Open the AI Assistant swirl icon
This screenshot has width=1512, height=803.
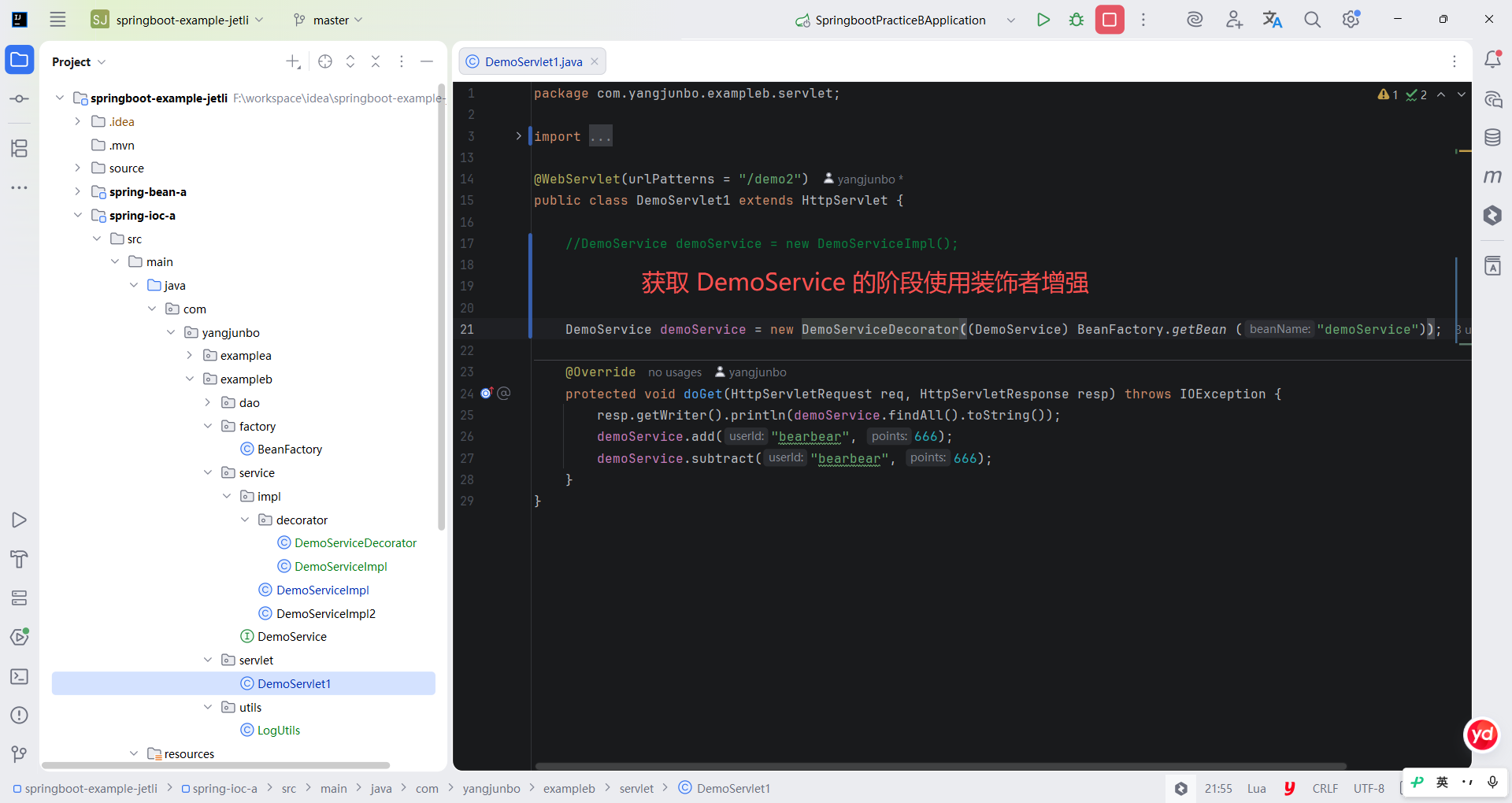coord(1195,20)
